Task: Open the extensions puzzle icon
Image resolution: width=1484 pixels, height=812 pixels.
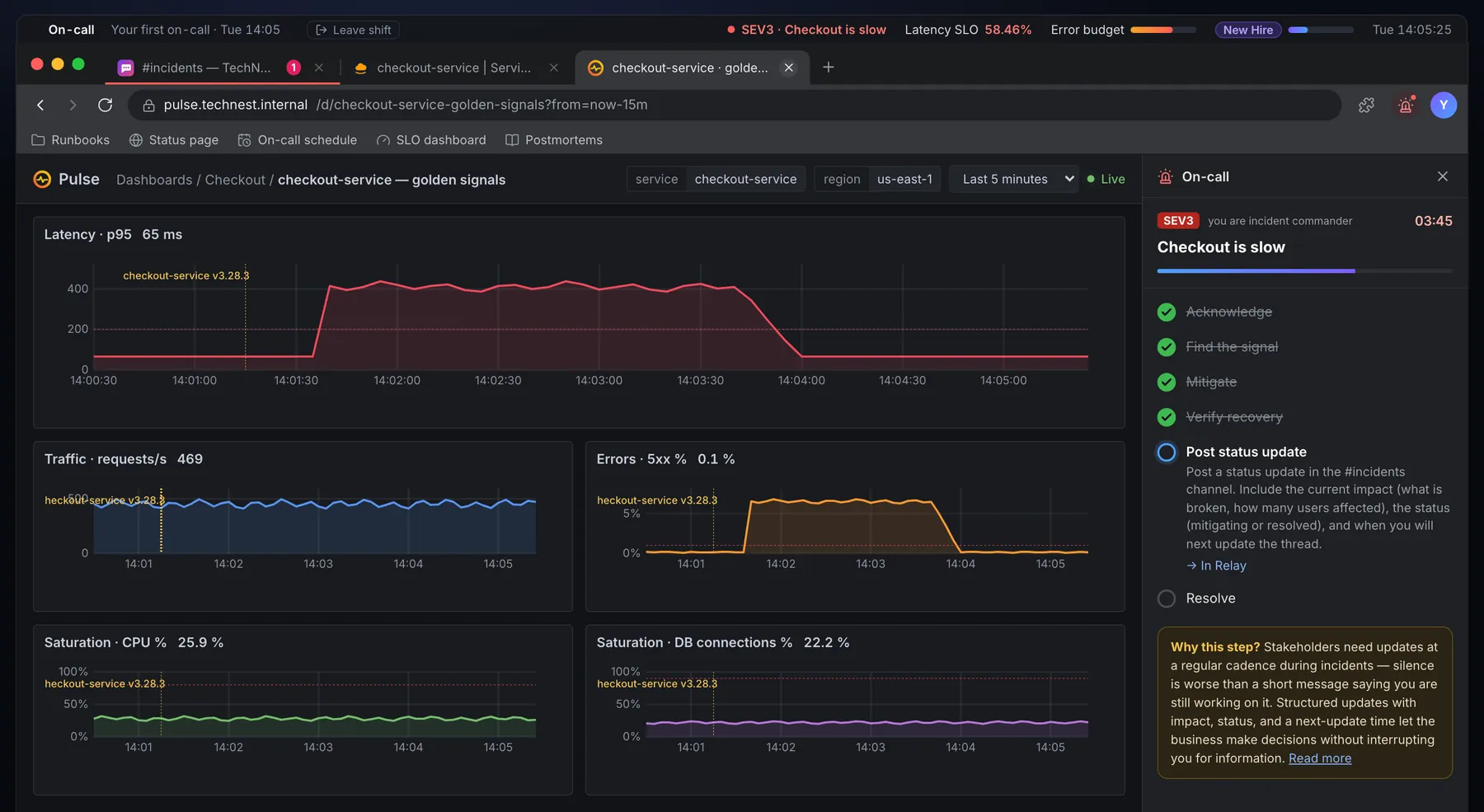Action: [x=1366, y=105]
